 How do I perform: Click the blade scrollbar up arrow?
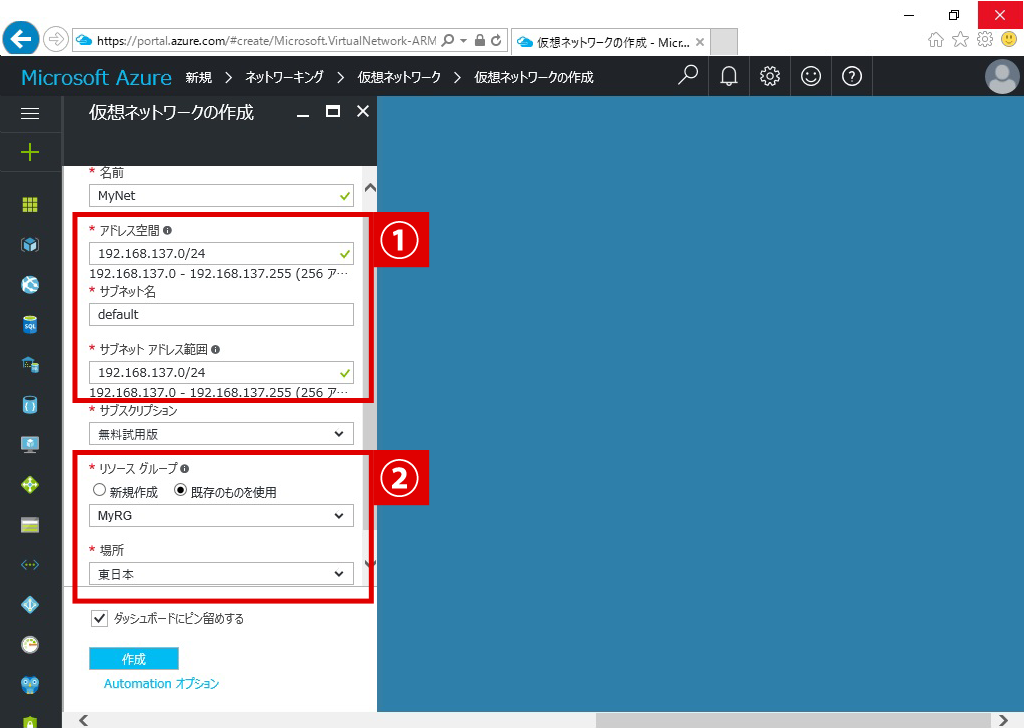[370, 188]
